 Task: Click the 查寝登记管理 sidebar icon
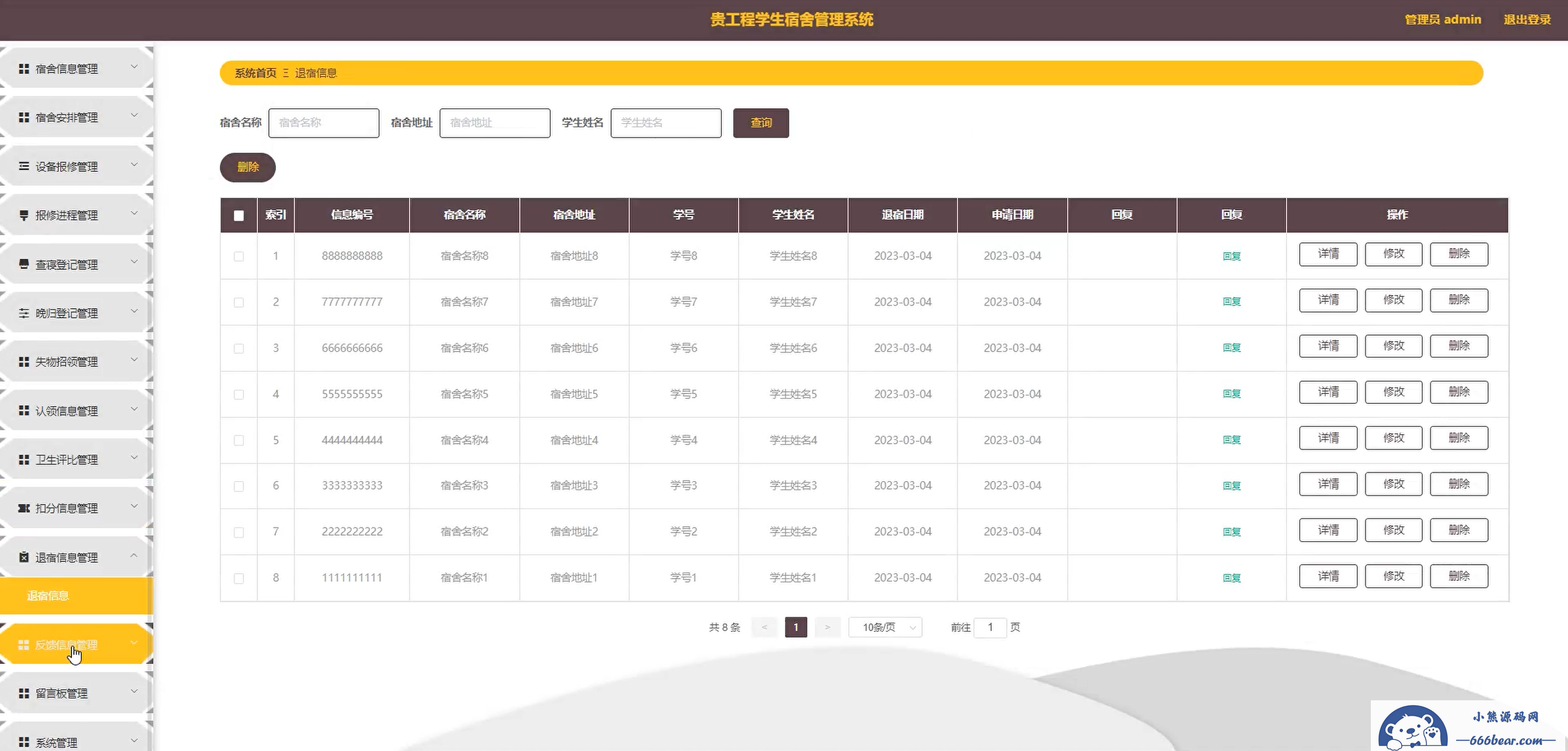(x=24, y=264)
